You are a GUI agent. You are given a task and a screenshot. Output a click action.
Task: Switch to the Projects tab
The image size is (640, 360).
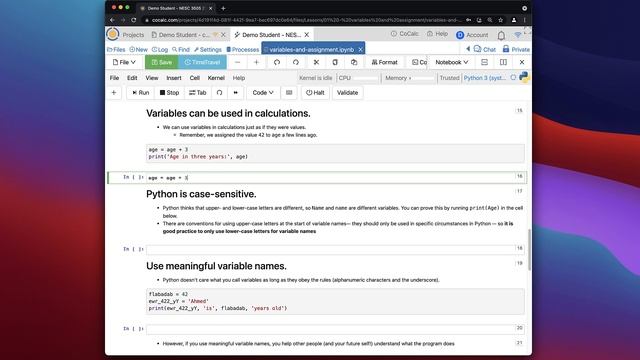coord(133,35)
